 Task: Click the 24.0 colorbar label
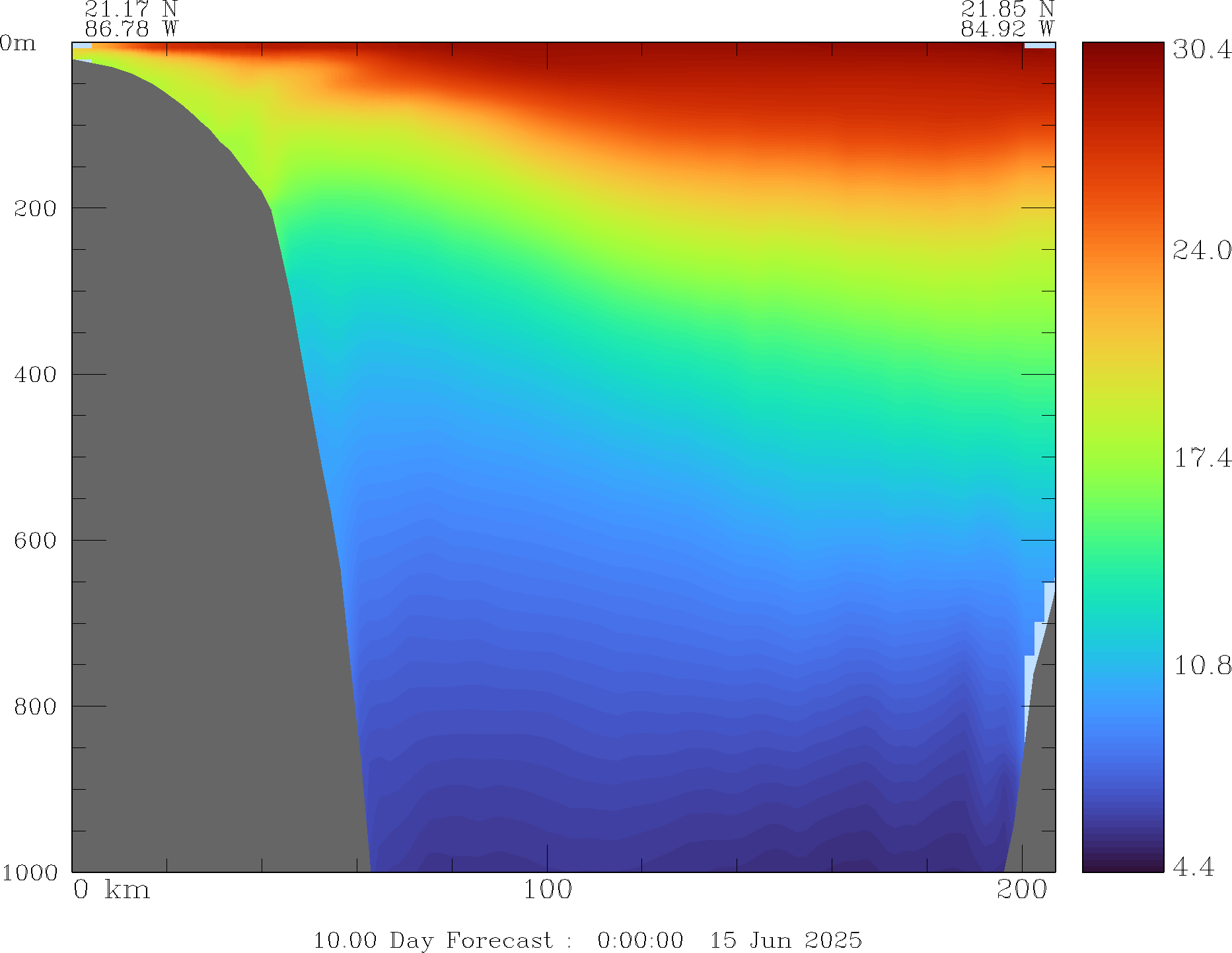(x=1202, y=250)
